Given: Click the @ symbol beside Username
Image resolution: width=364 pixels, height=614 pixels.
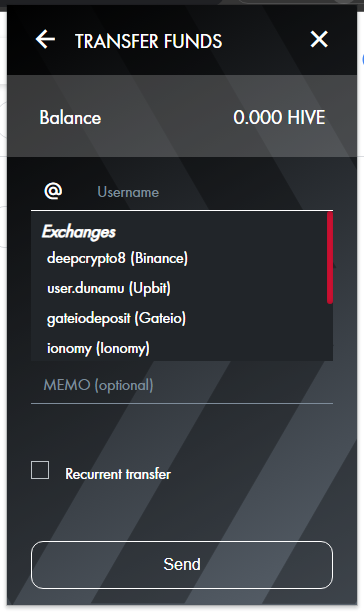Looking at the screenshot, I should (53, 191).
